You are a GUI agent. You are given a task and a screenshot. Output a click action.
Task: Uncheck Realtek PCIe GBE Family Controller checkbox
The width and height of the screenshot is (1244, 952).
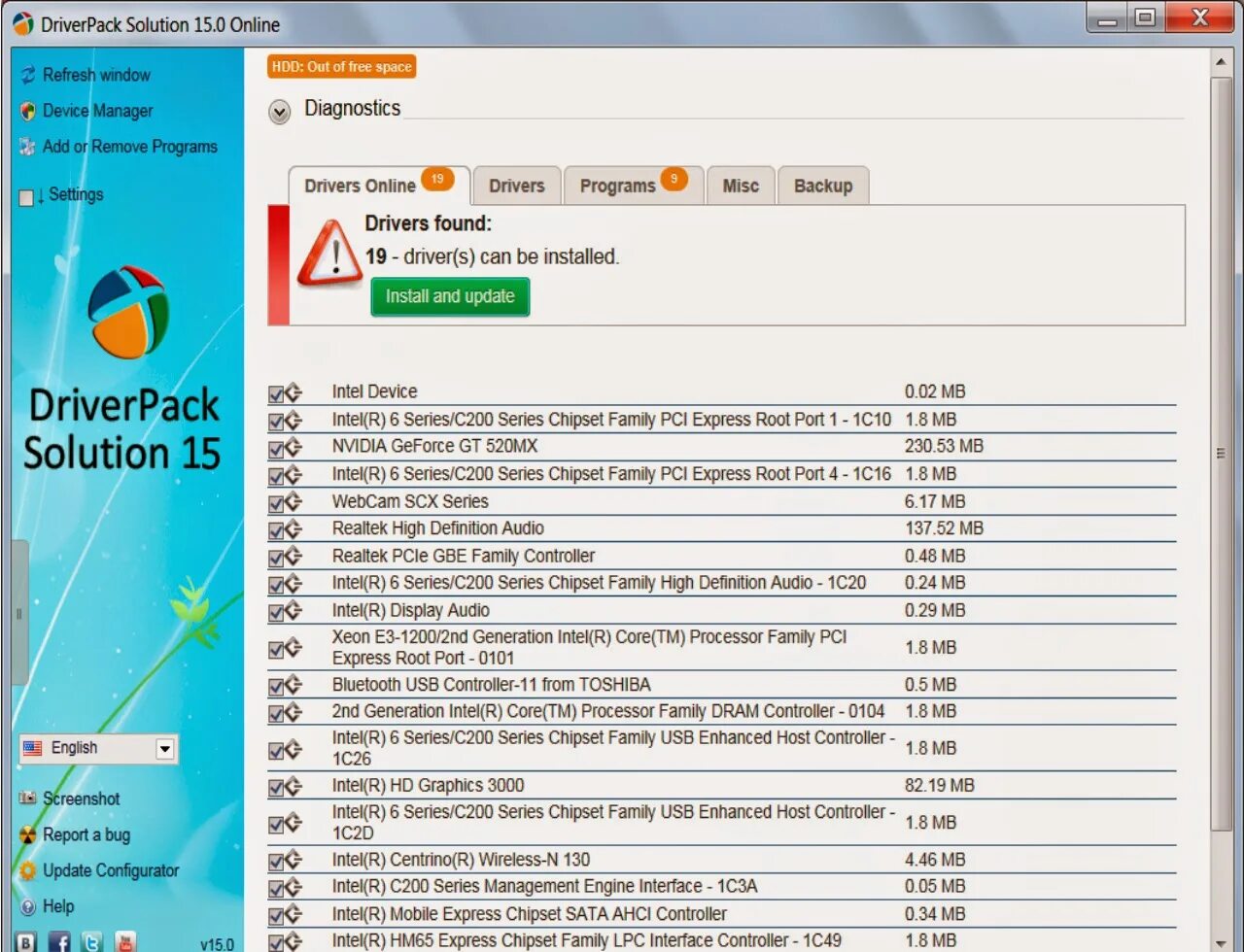276,558
